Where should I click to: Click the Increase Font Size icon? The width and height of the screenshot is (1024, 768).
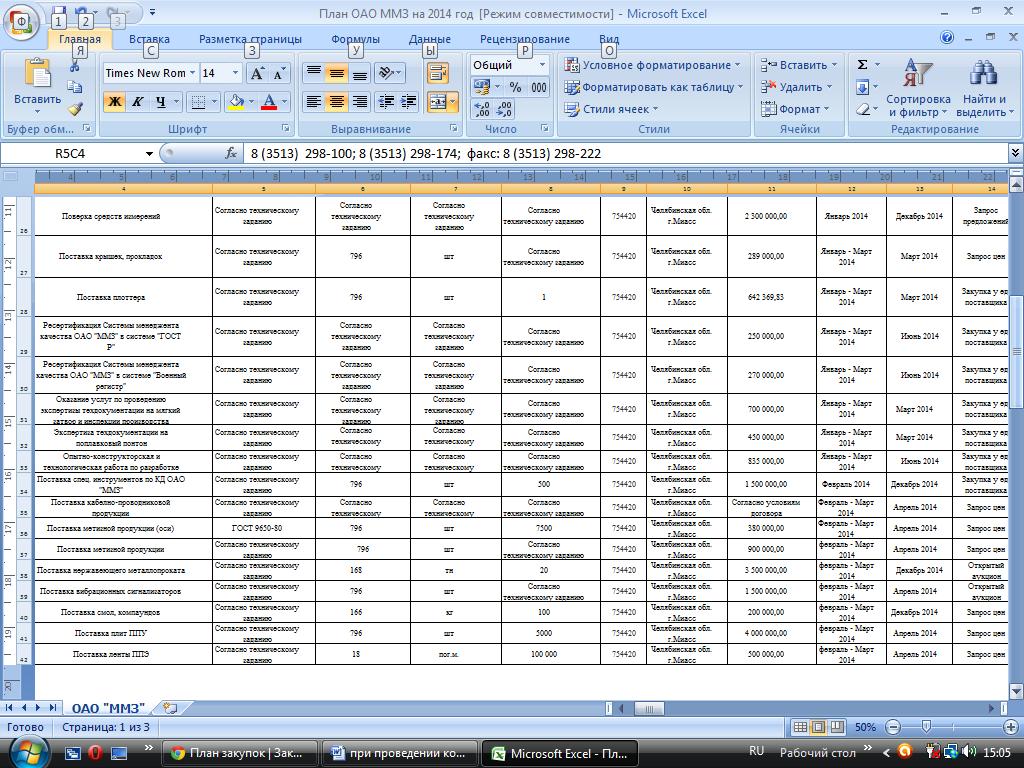coord(257,73)
